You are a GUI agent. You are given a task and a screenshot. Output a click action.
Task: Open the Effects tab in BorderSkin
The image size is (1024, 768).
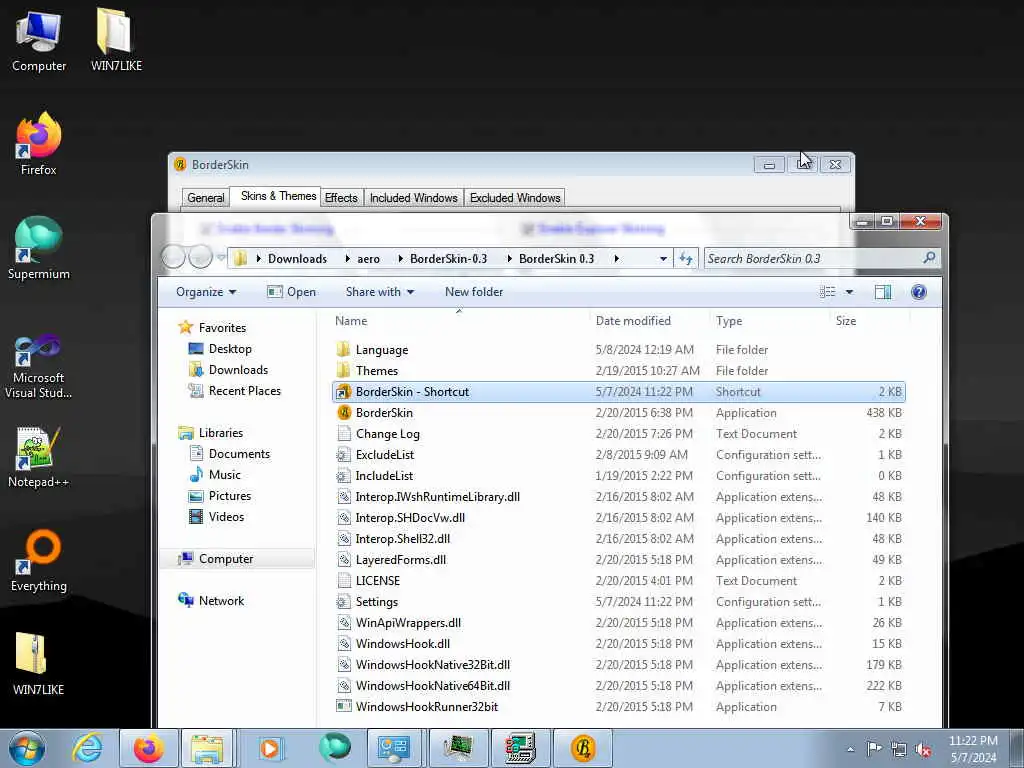(341, 198)
